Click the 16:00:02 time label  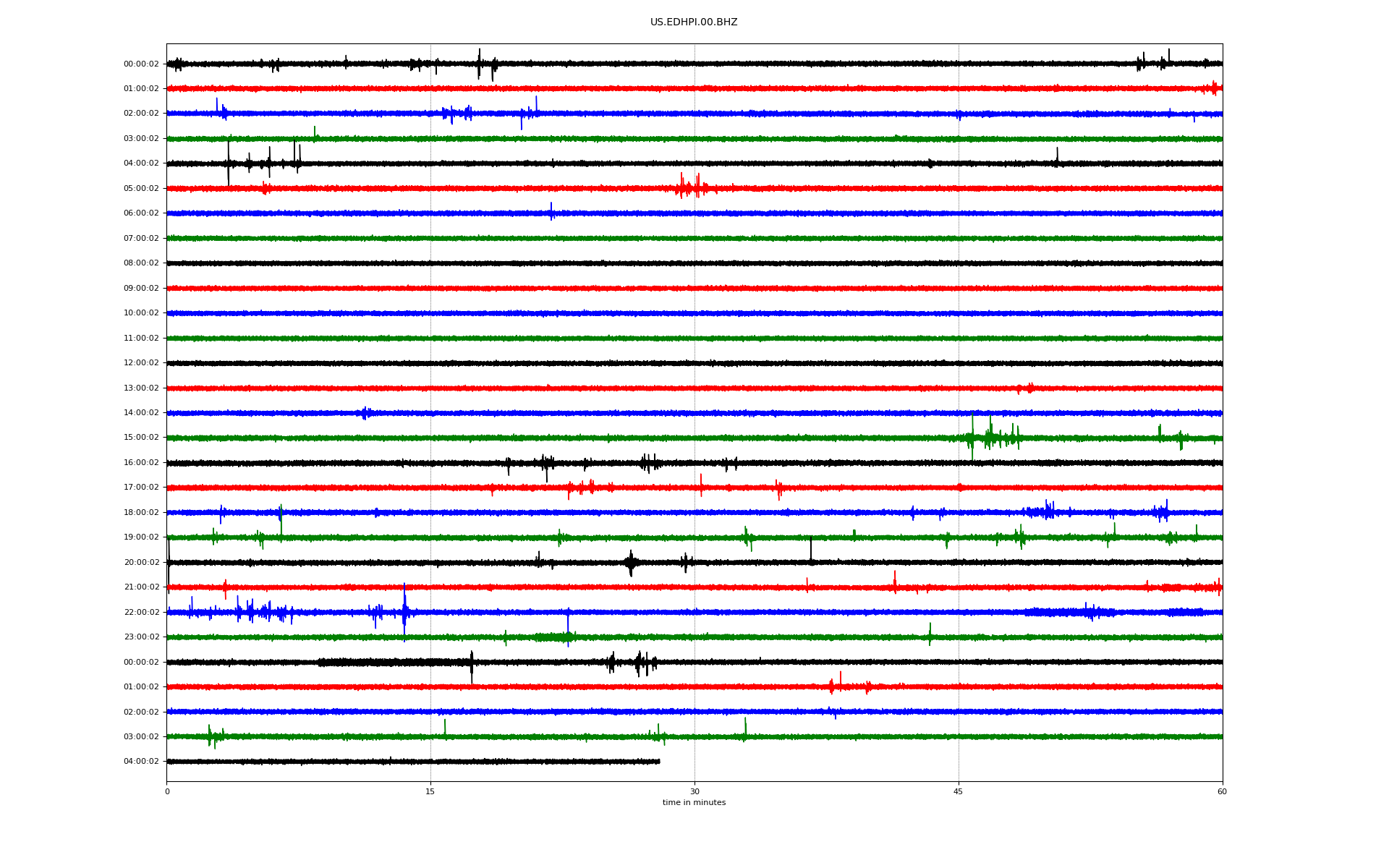pos(141,463)
